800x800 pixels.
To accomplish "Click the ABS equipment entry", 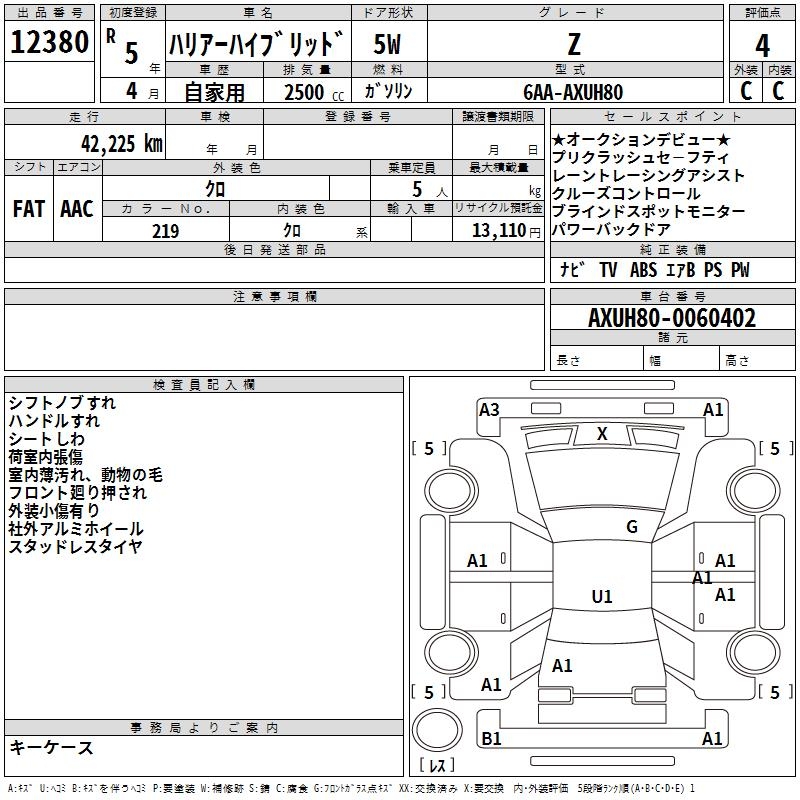I will [643, 270].
